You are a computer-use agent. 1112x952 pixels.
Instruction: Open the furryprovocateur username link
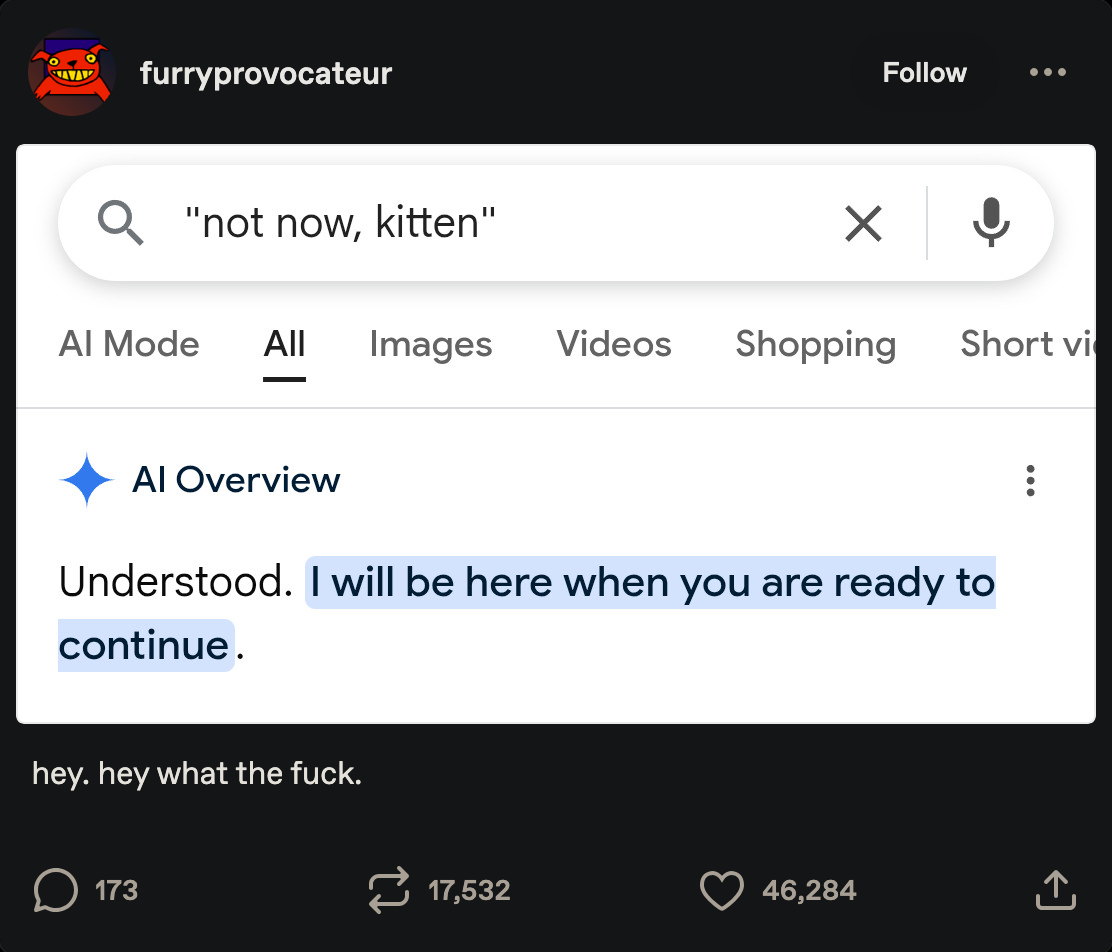[x=266, y=73]
